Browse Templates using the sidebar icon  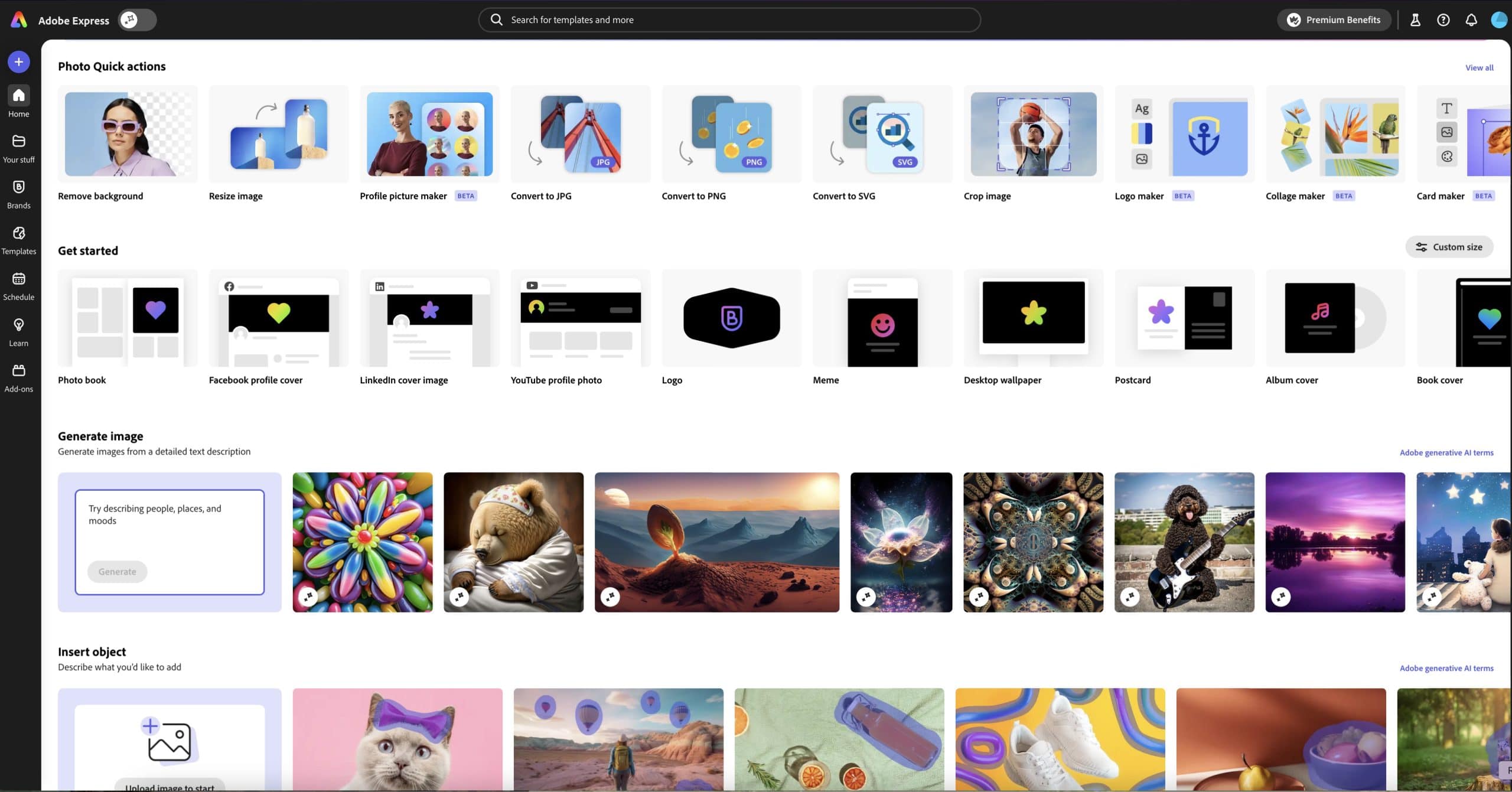pyautogui.click(x=18, y=239)
